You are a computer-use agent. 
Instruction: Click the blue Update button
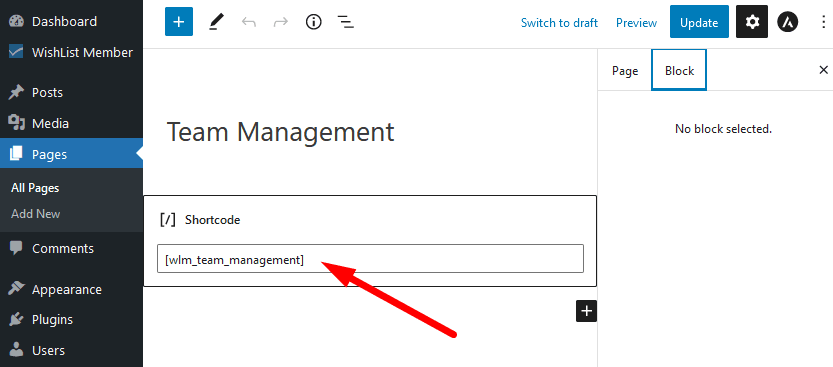point(699,22)
